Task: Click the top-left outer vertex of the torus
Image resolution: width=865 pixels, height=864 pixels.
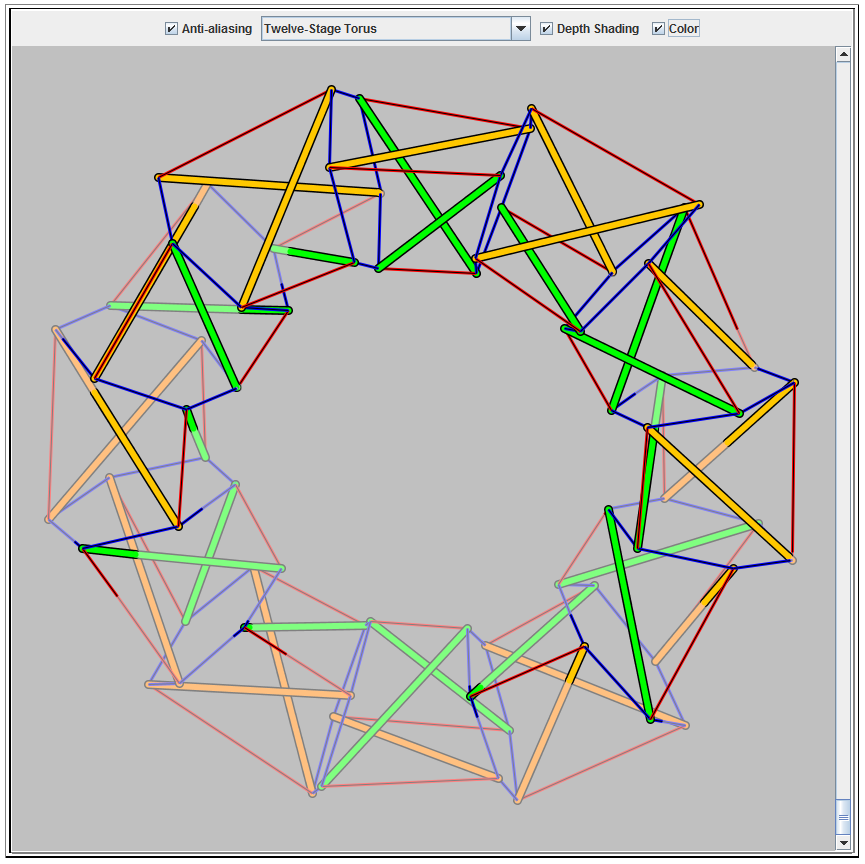Action: [x=158, y=177]
